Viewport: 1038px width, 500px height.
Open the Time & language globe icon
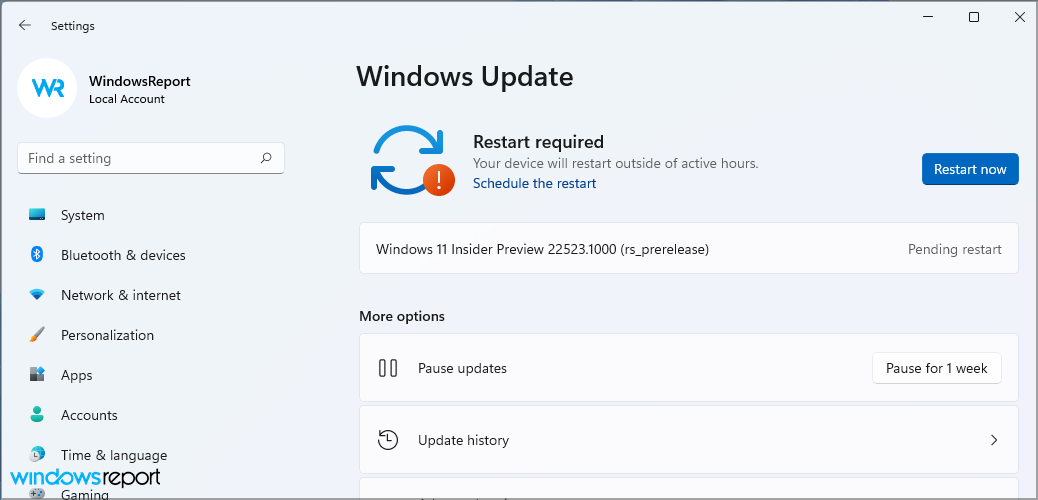(37, 454)
